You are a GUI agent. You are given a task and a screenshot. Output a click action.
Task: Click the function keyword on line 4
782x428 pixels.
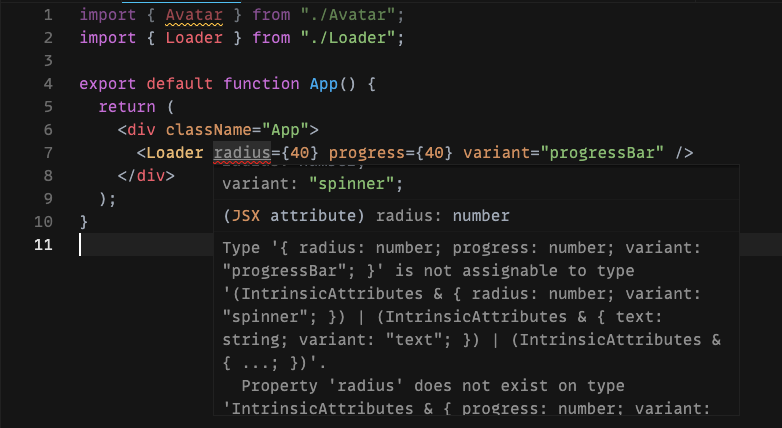point(261,84)
